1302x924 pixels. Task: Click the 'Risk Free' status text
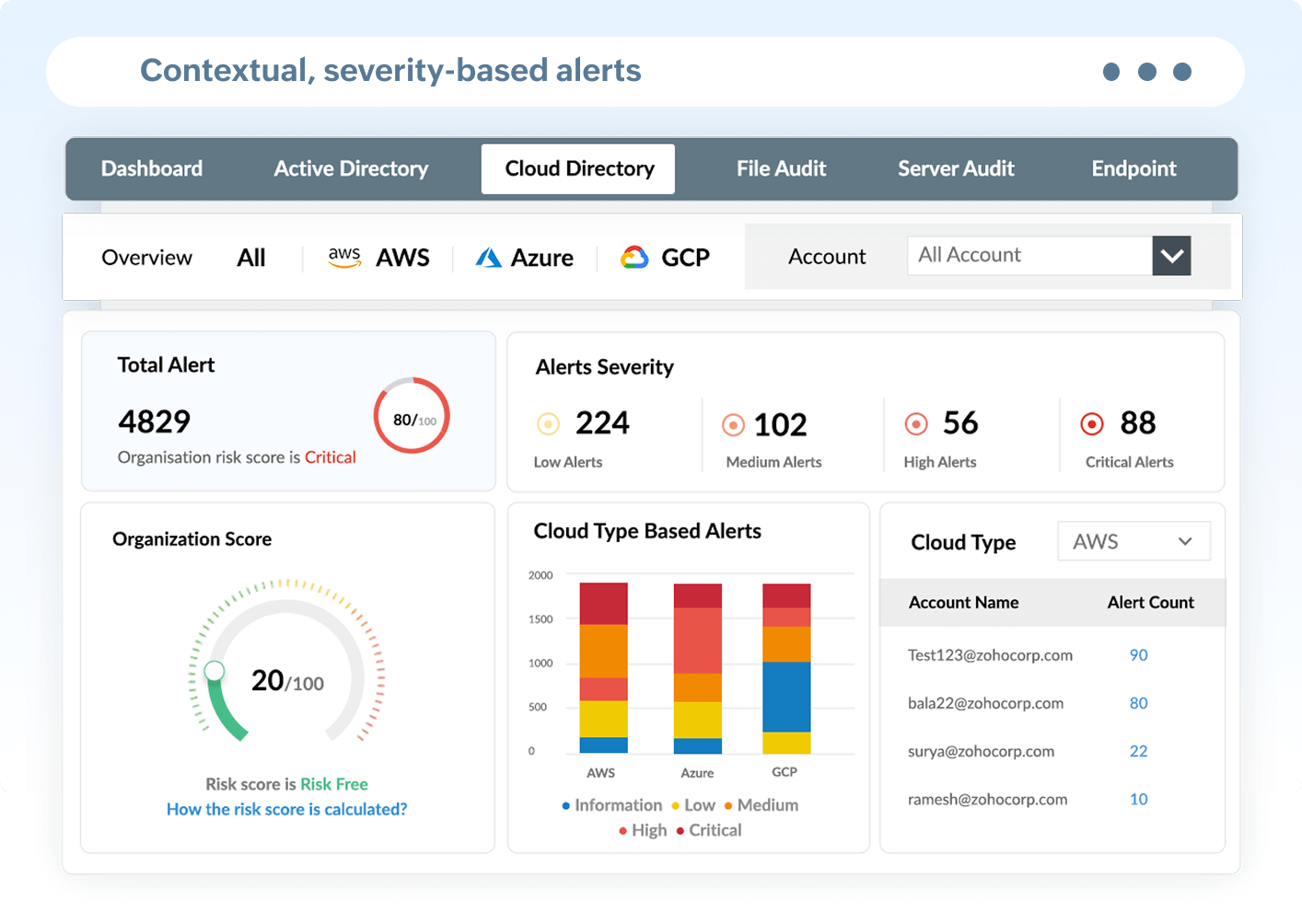[334, 784]
